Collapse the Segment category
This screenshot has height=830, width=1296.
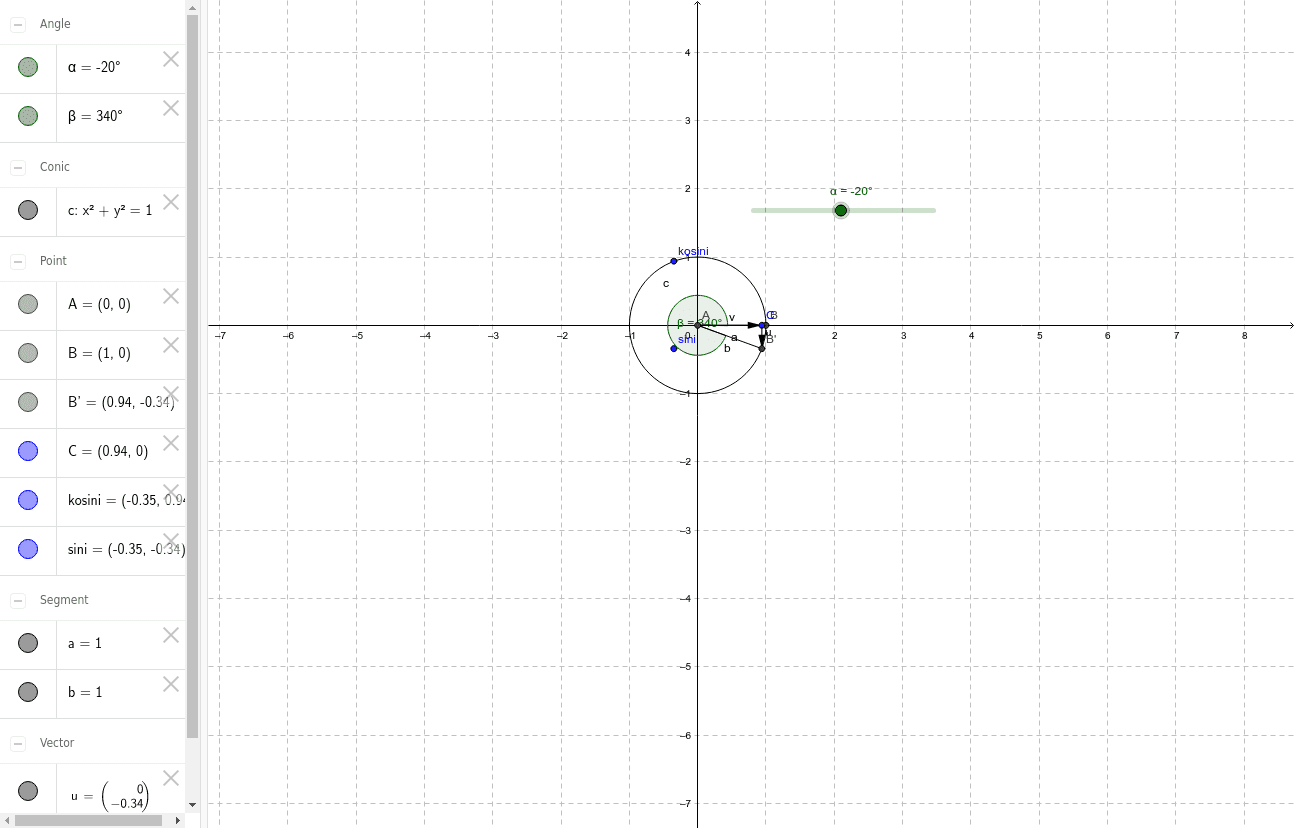tap(18, 600)
